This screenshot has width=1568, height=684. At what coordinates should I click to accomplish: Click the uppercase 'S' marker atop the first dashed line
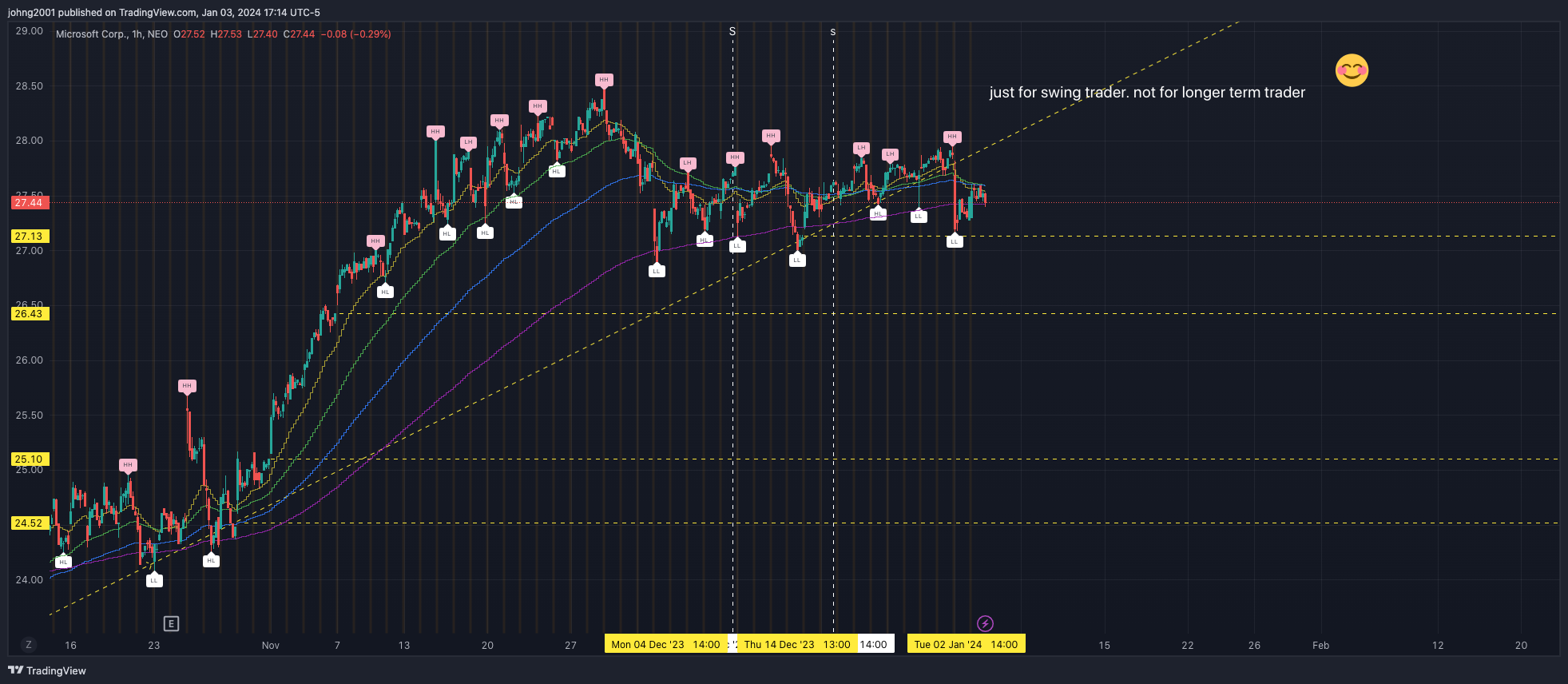pyautogui.click(x=732, y=31)
